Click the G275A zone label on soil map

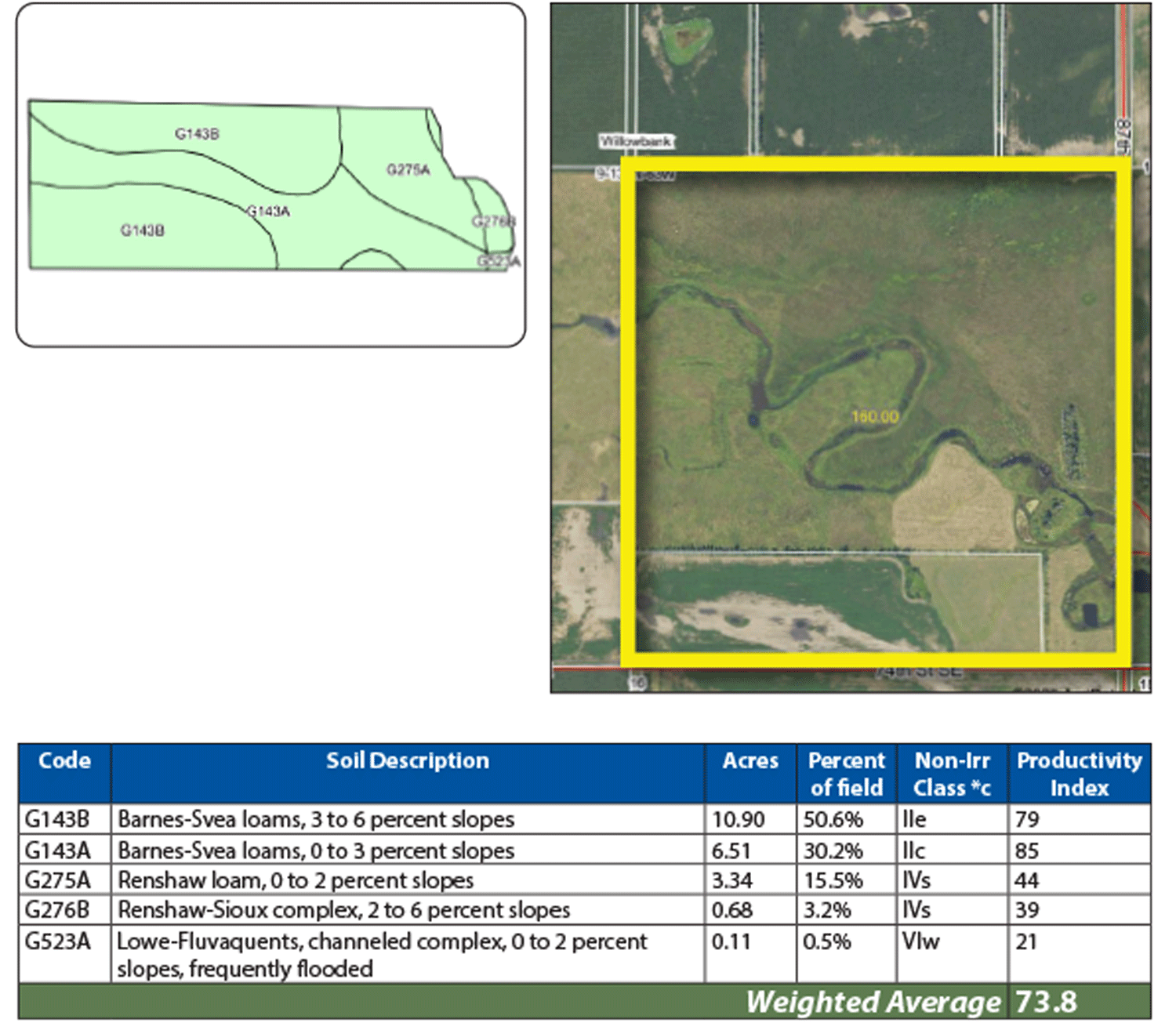pos(408,170)
